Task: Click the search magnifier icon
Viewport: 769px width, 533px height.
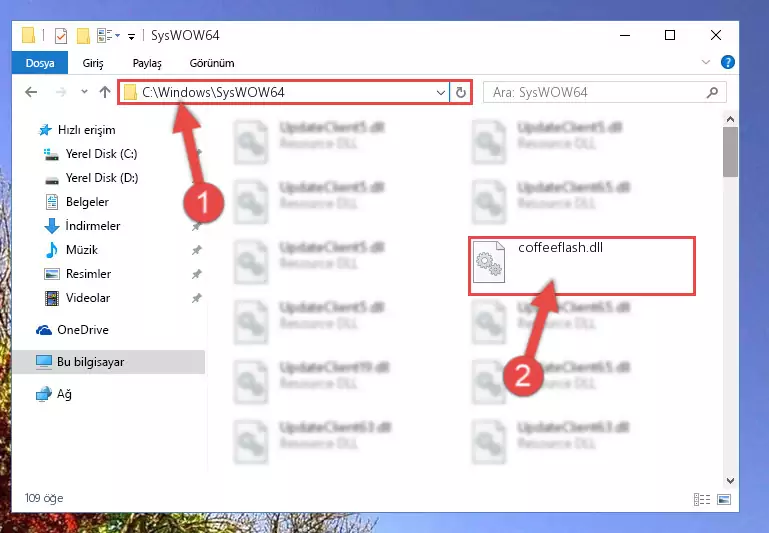Action: tap(712, 92)
